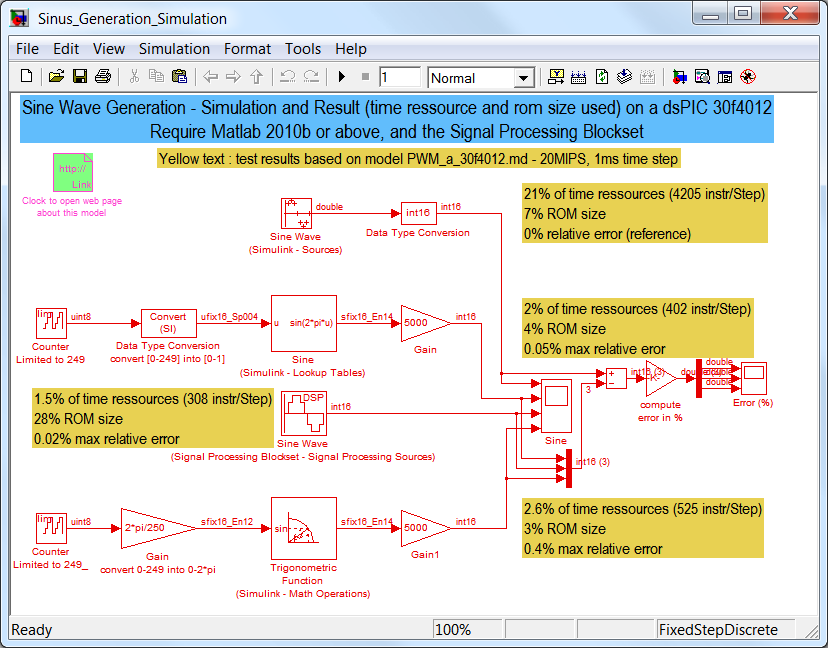Select the Error (%) scope block
This screenshot has width=828, height=648.
coord(754,378)
